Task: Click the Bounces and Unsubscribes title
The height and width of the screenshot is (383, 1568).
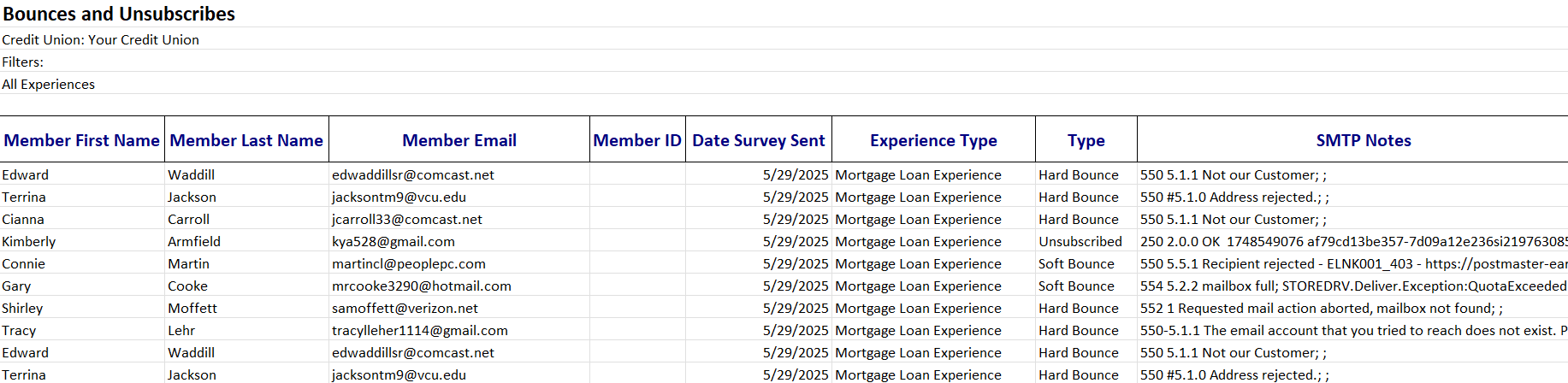Action: [119, 14]
